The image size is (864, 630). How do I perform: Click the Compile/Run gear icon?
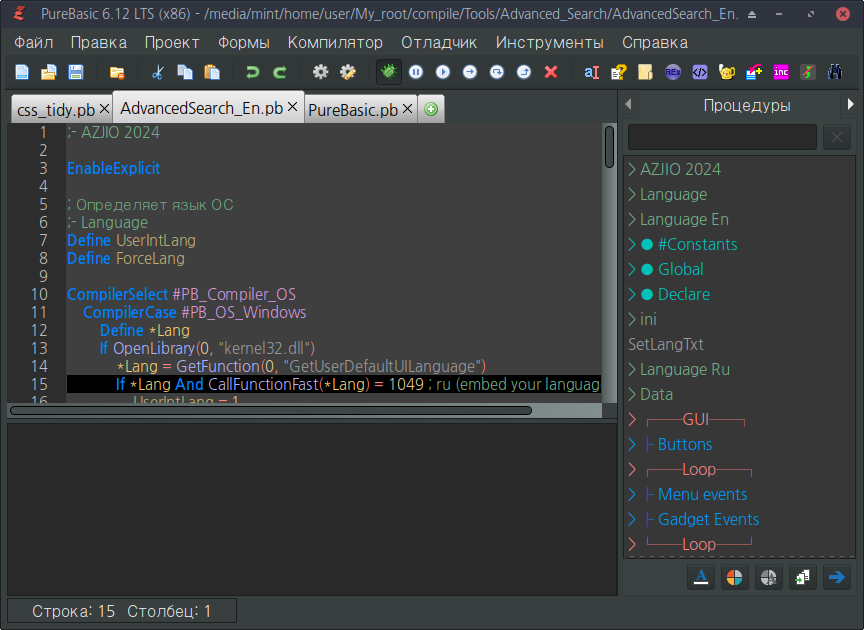[321, 72]
